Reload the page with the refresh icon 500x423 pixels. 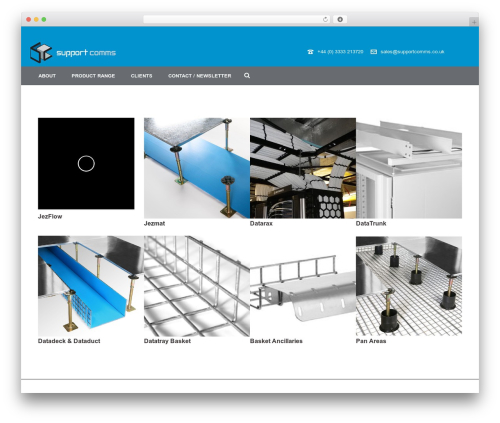[x=325, y=19]
